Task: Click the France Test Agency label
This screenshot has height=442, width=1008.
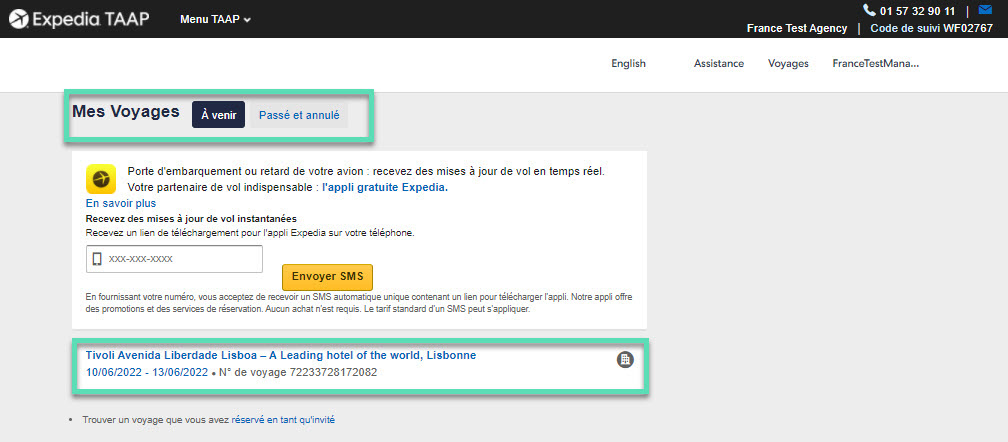Action: pos(797,28)
